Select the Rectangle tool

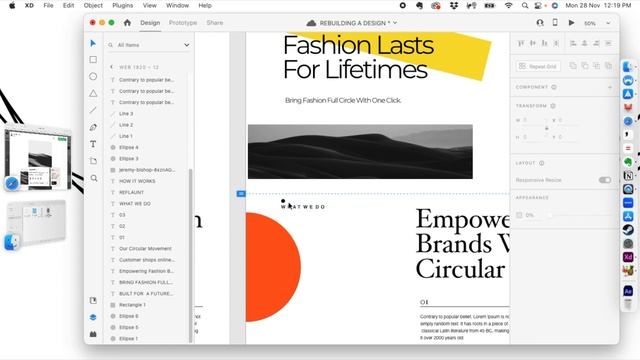tap(93, 60)
